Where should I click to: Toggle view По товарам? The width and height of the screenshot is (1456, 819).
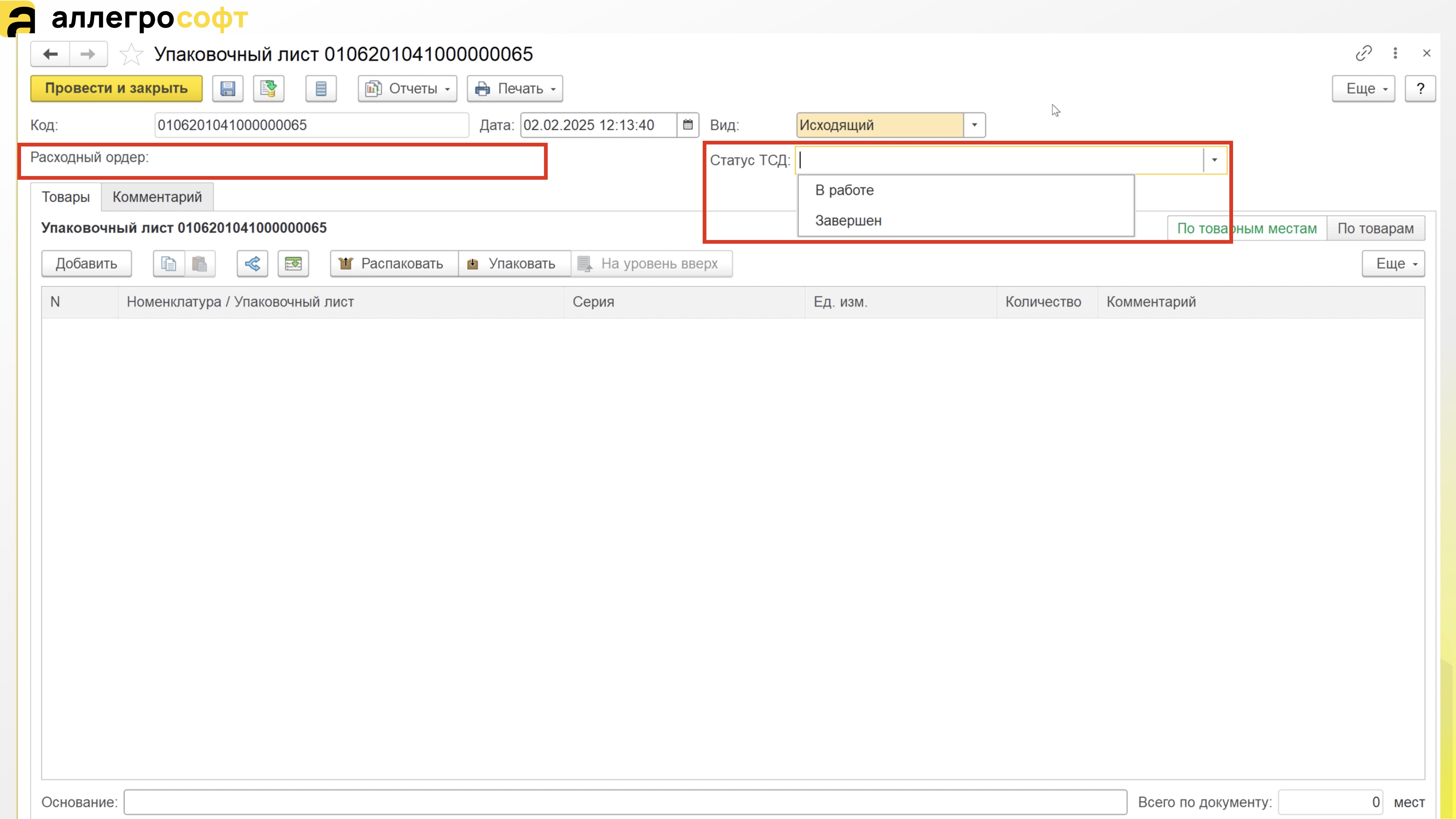pyautogui.click(x=1376, y=228)
